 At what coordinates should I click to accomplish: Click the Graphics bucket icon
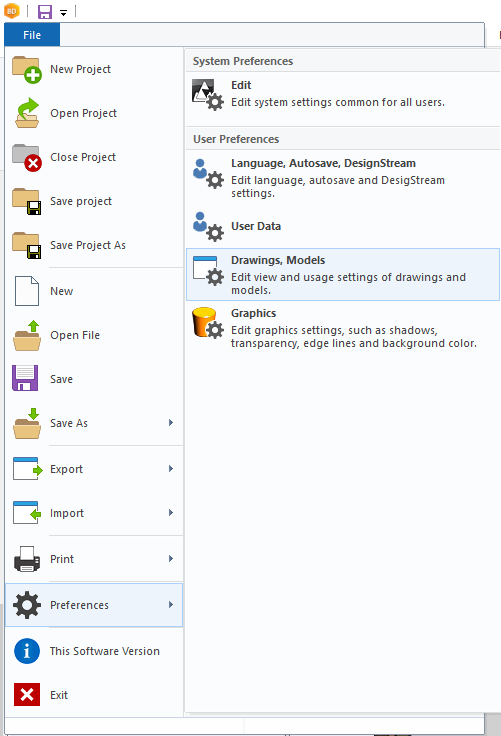tap(208, 323)
